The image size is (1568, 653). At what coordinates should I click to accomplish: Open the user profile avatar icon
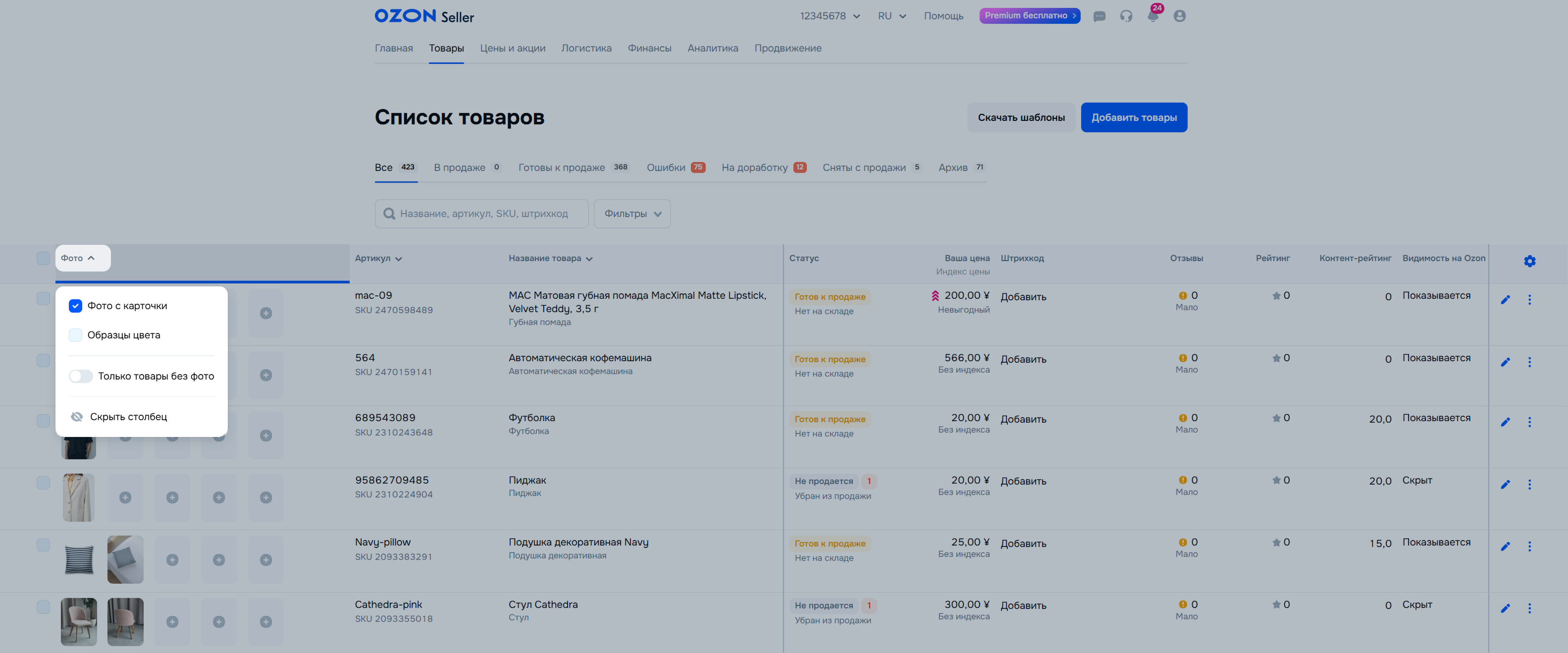coord(1180,16)
